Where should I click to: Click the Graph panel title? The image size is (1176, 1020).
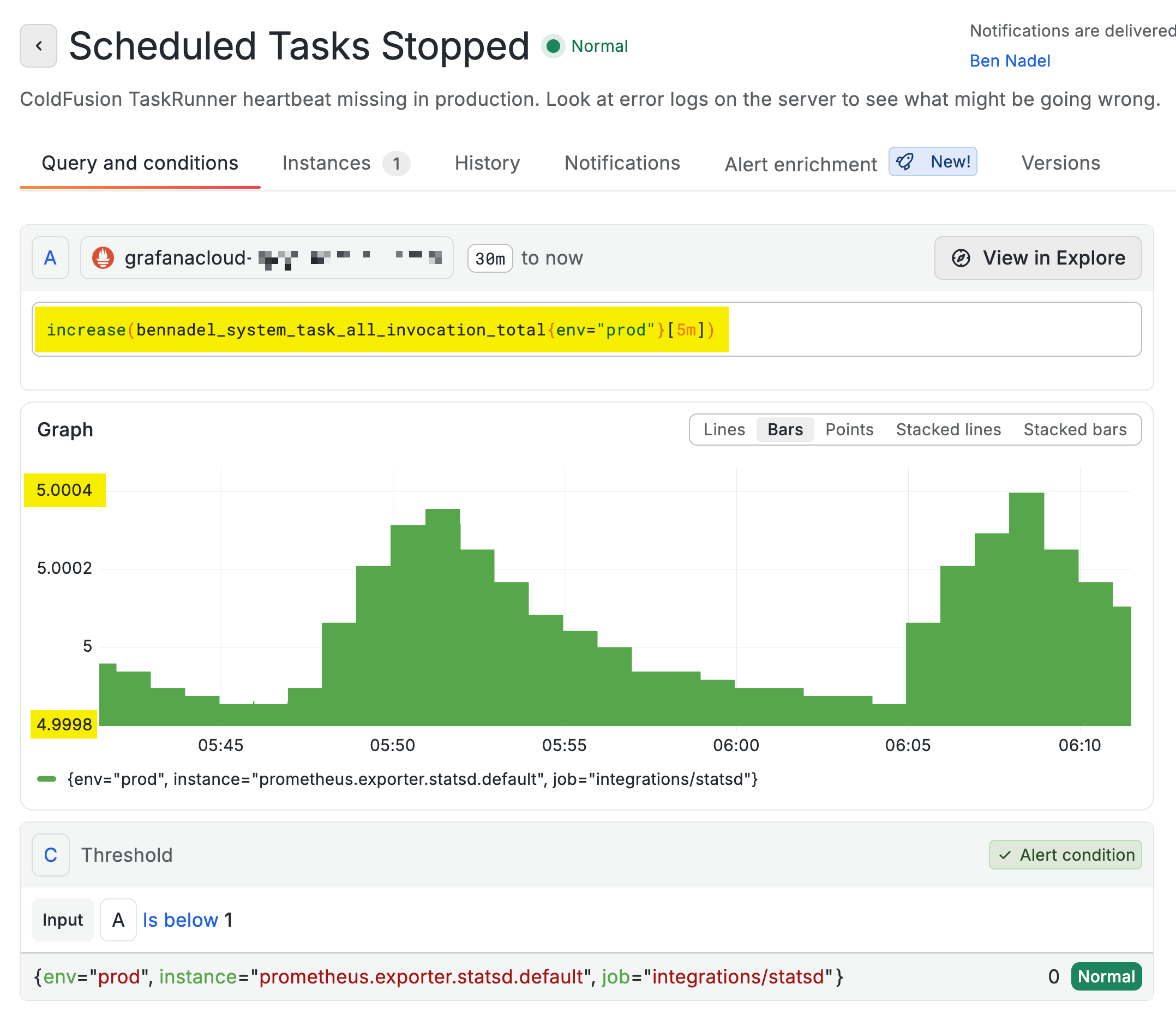pyautogui.click(x=65, y=430)
